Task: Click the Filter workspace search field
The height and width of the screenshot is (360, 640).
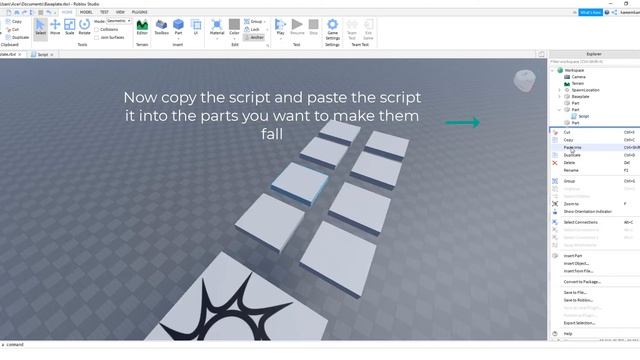Action: 595,62
